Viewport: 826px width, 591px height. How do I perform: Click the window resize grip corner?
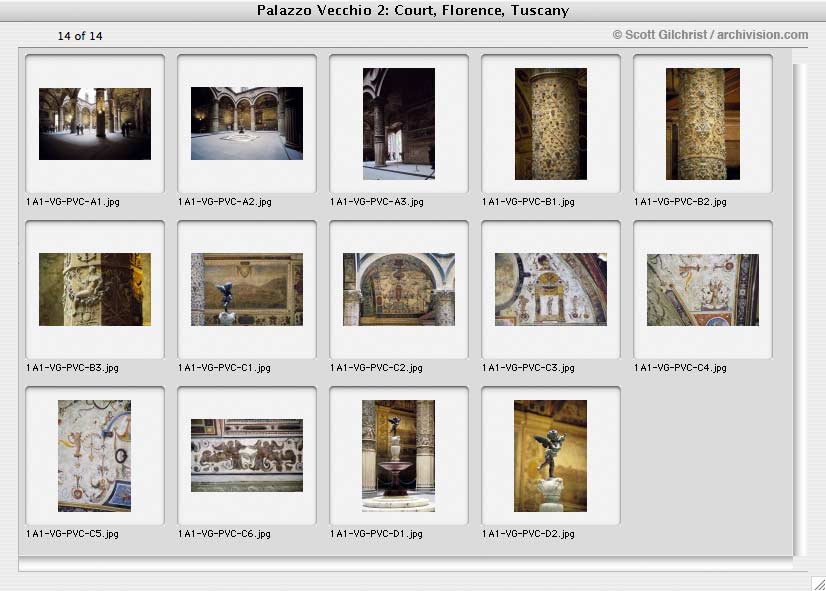pyautogui.click(x=818, y=583)
